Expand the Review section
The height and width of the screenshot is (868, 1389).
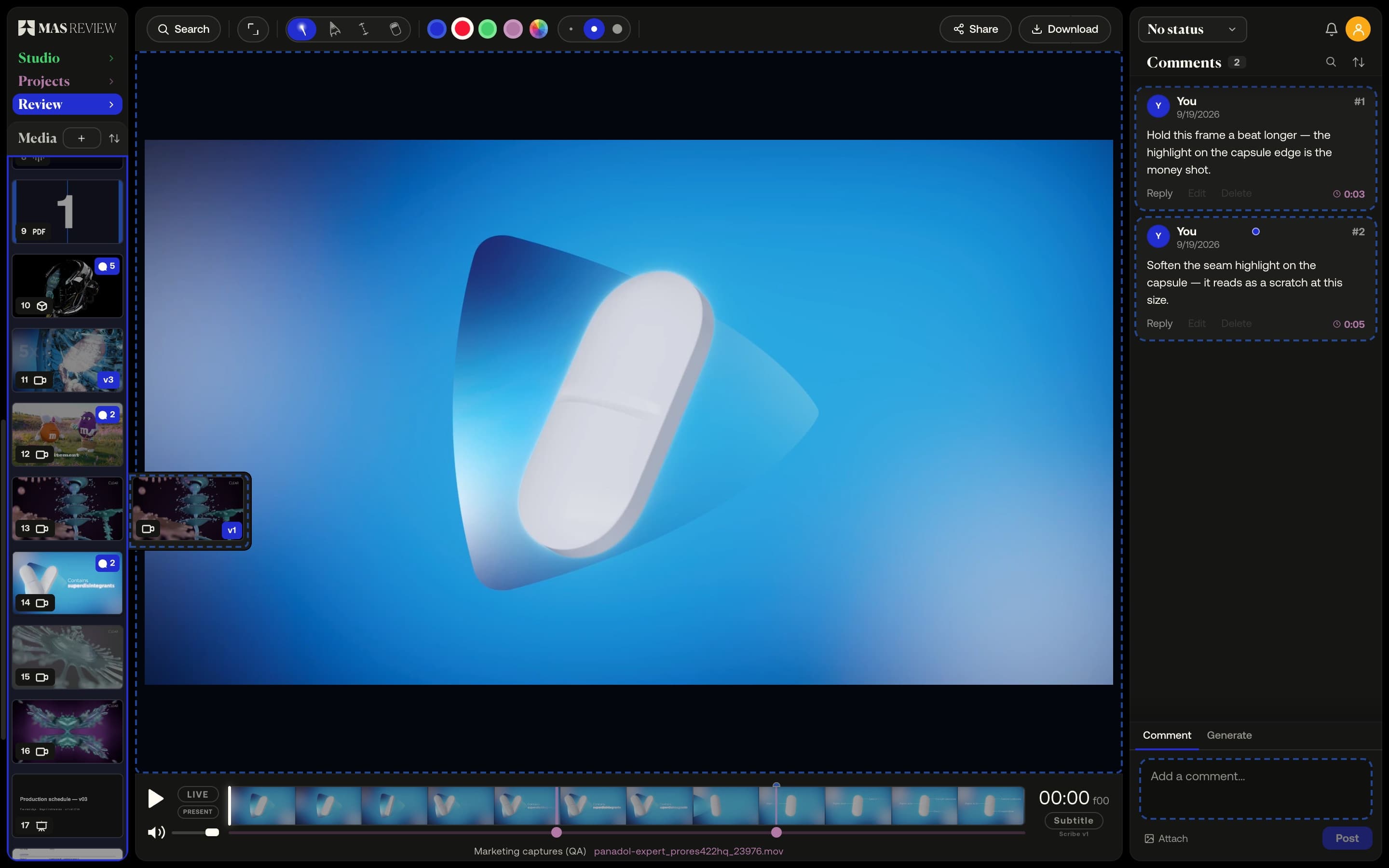[67, 105]
